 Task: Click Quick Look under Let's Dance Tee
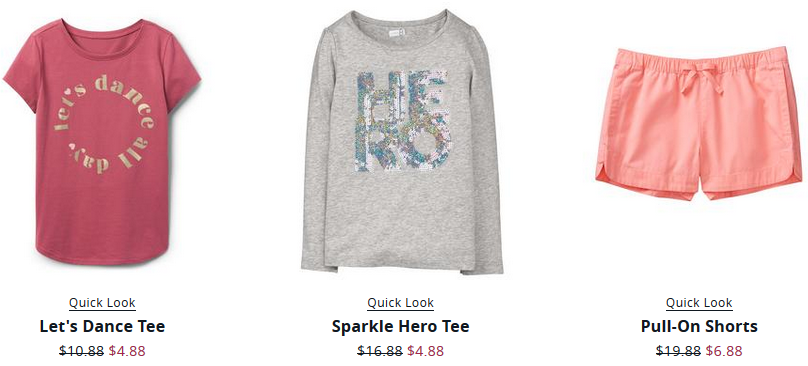pyautogui.click(x=102, y=303)
